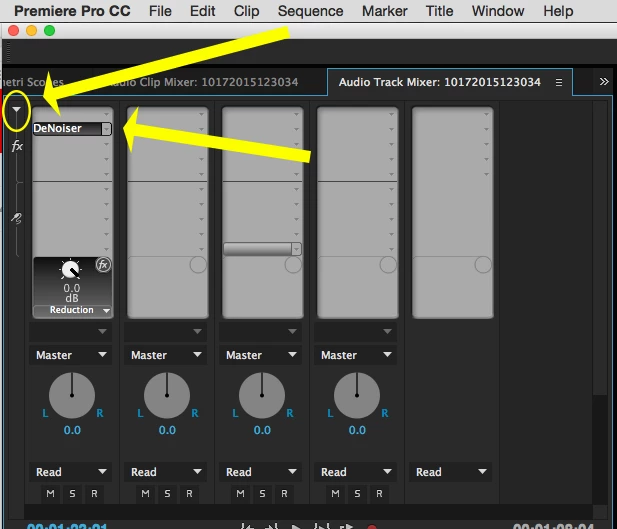The height and width of the screenshot is (529, 617).
Task: Enable record on fourth track with R
Action: point(379,493)
